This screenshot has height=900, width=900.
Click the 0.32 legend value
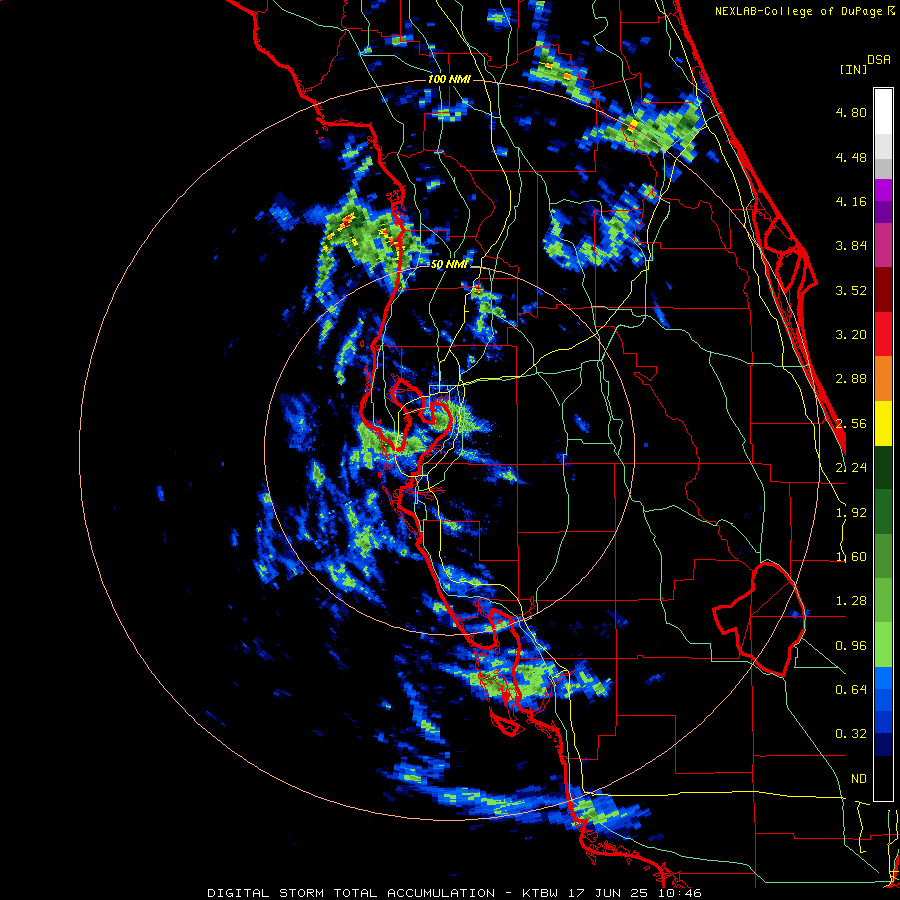click(x=851, y=734)
